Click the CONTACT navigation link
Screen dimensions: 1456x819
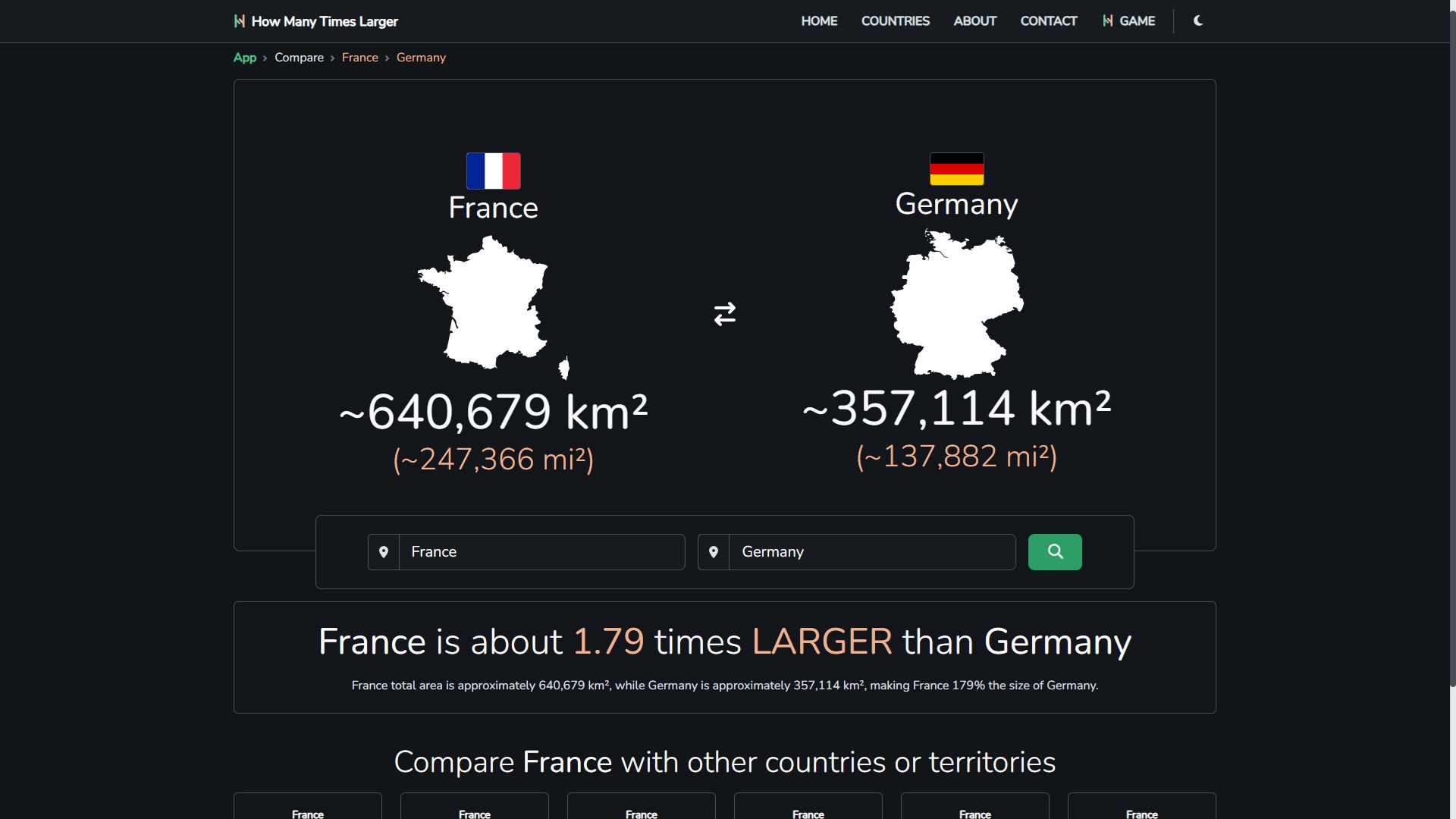(x=1048, y=21)
